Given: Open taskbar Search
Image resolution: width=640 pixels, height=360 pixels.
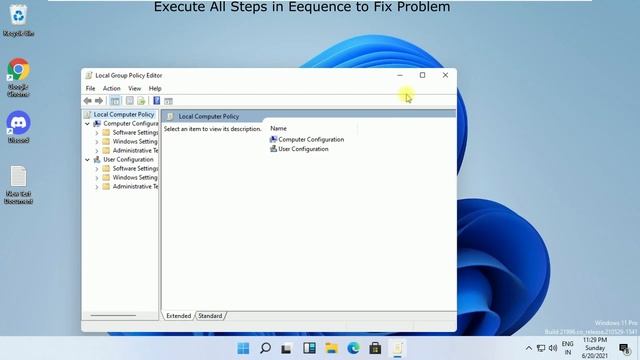Looking at the screenshot, I should click(265, 348).
